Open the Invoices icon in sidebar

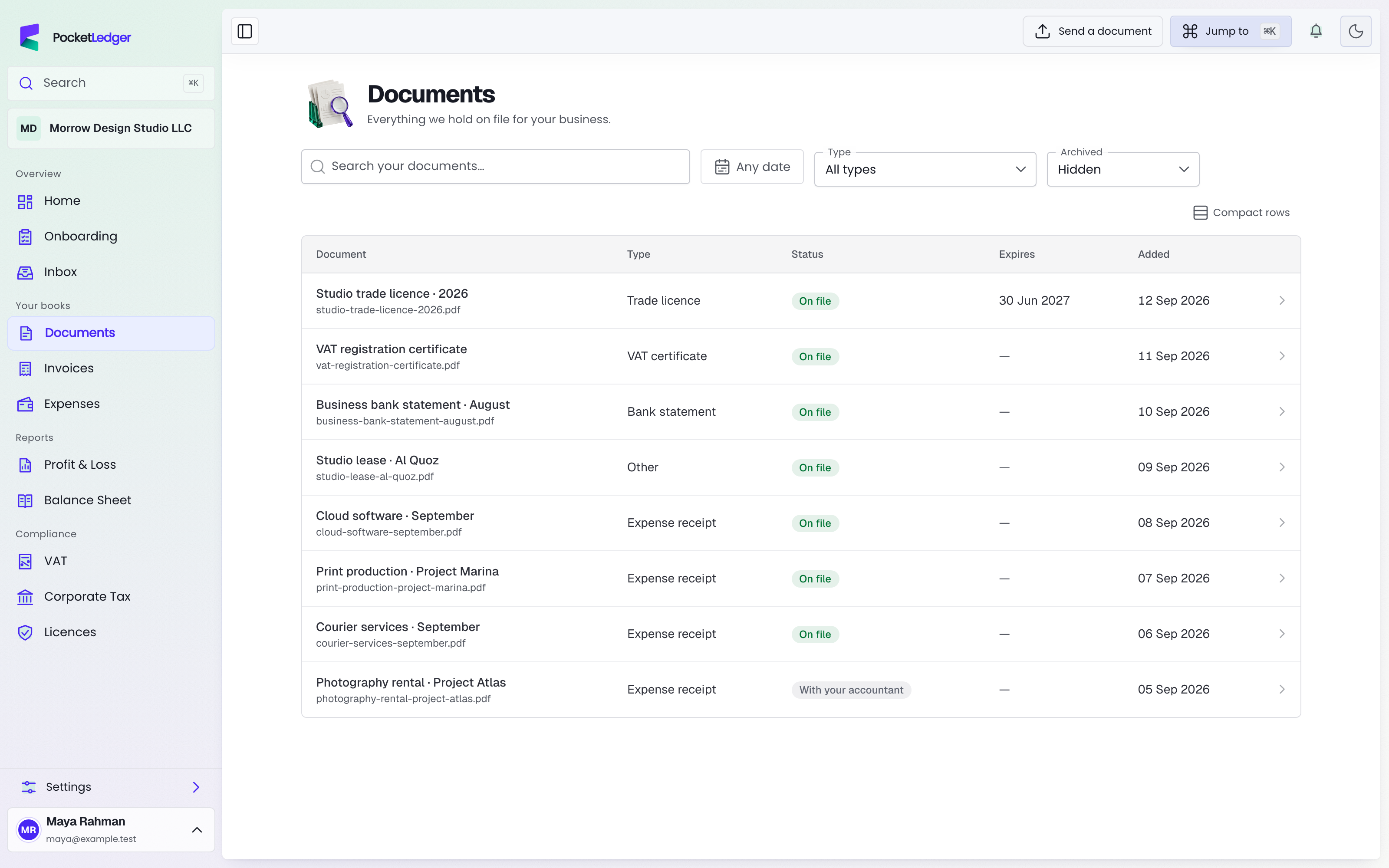(x=25, y=368)
